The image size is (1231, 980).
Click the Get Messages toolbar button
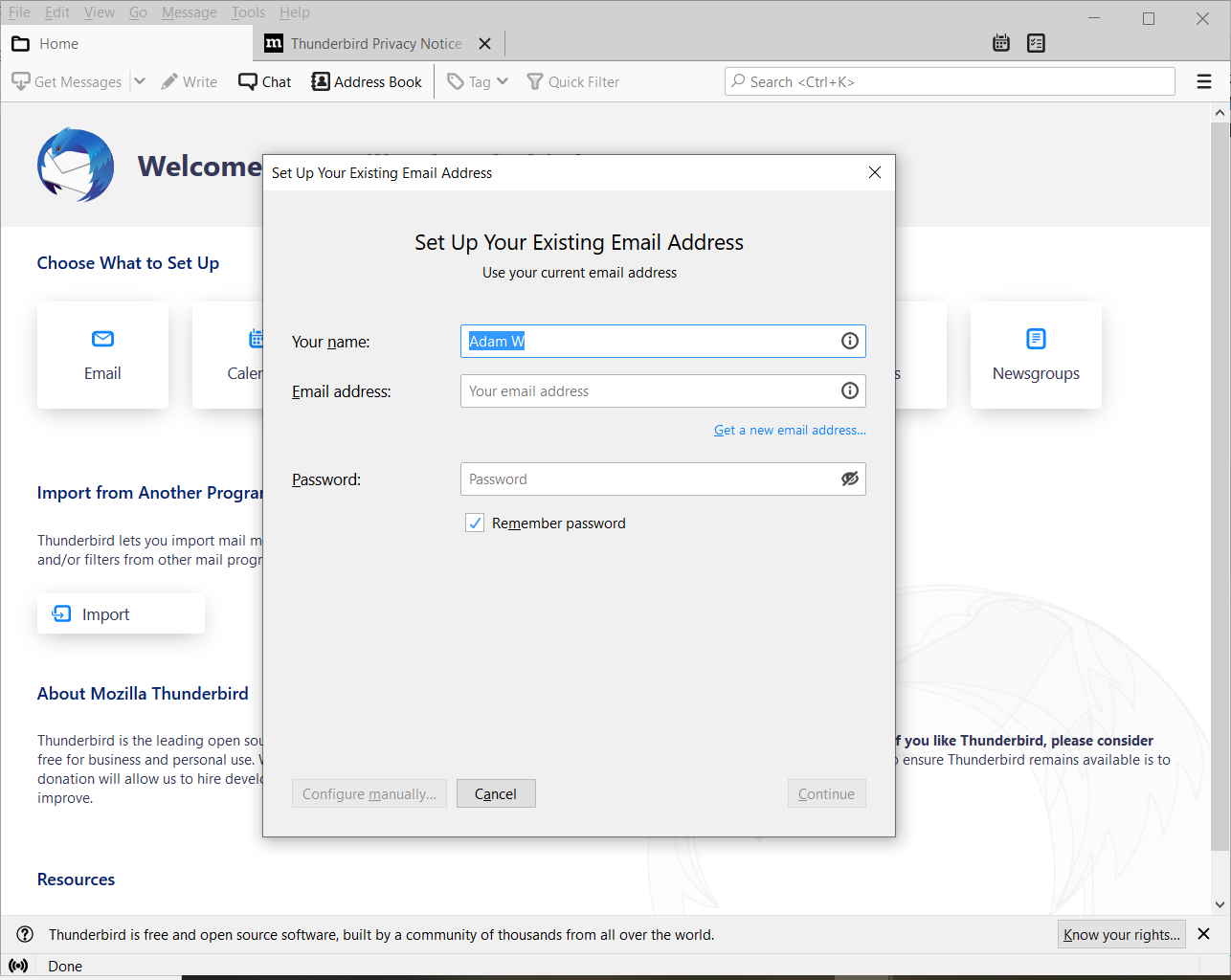66,82
